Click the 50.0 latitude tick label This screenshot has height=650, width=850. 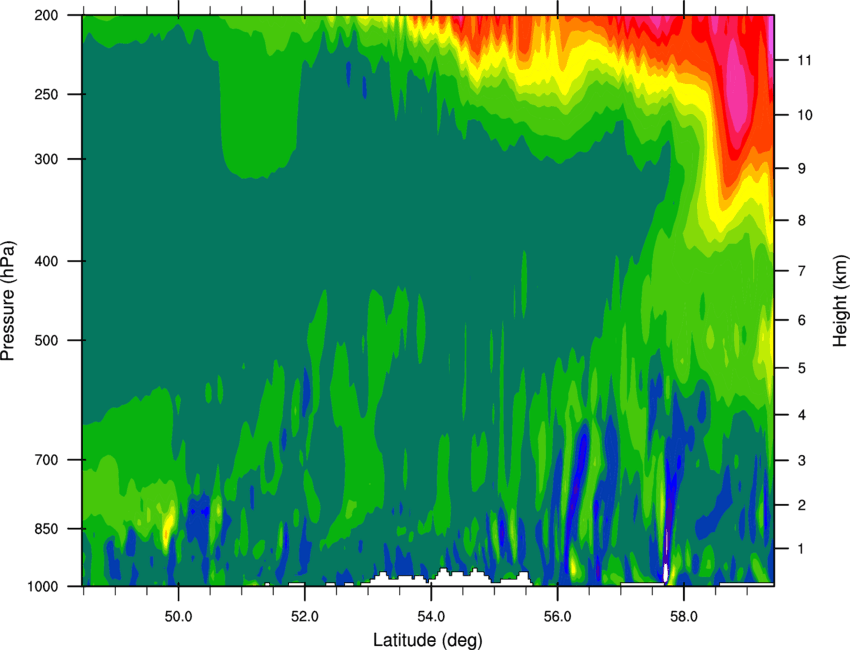[x=178, y=617]
